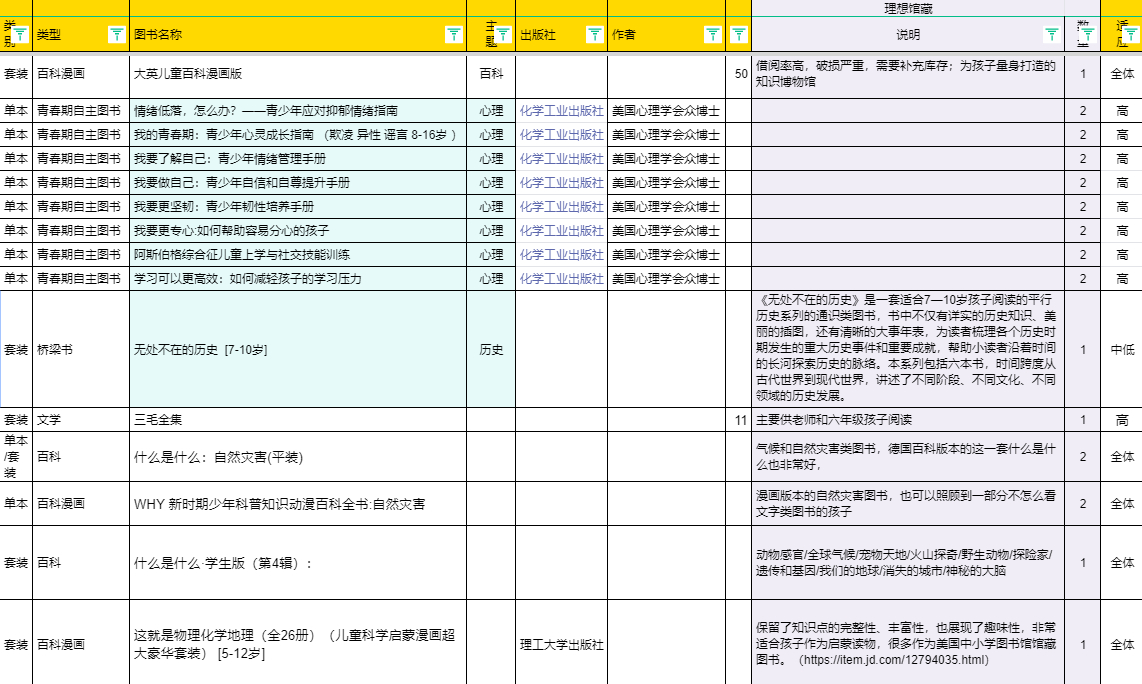Click filter icon right of 作者 column

tap(738, 35)
